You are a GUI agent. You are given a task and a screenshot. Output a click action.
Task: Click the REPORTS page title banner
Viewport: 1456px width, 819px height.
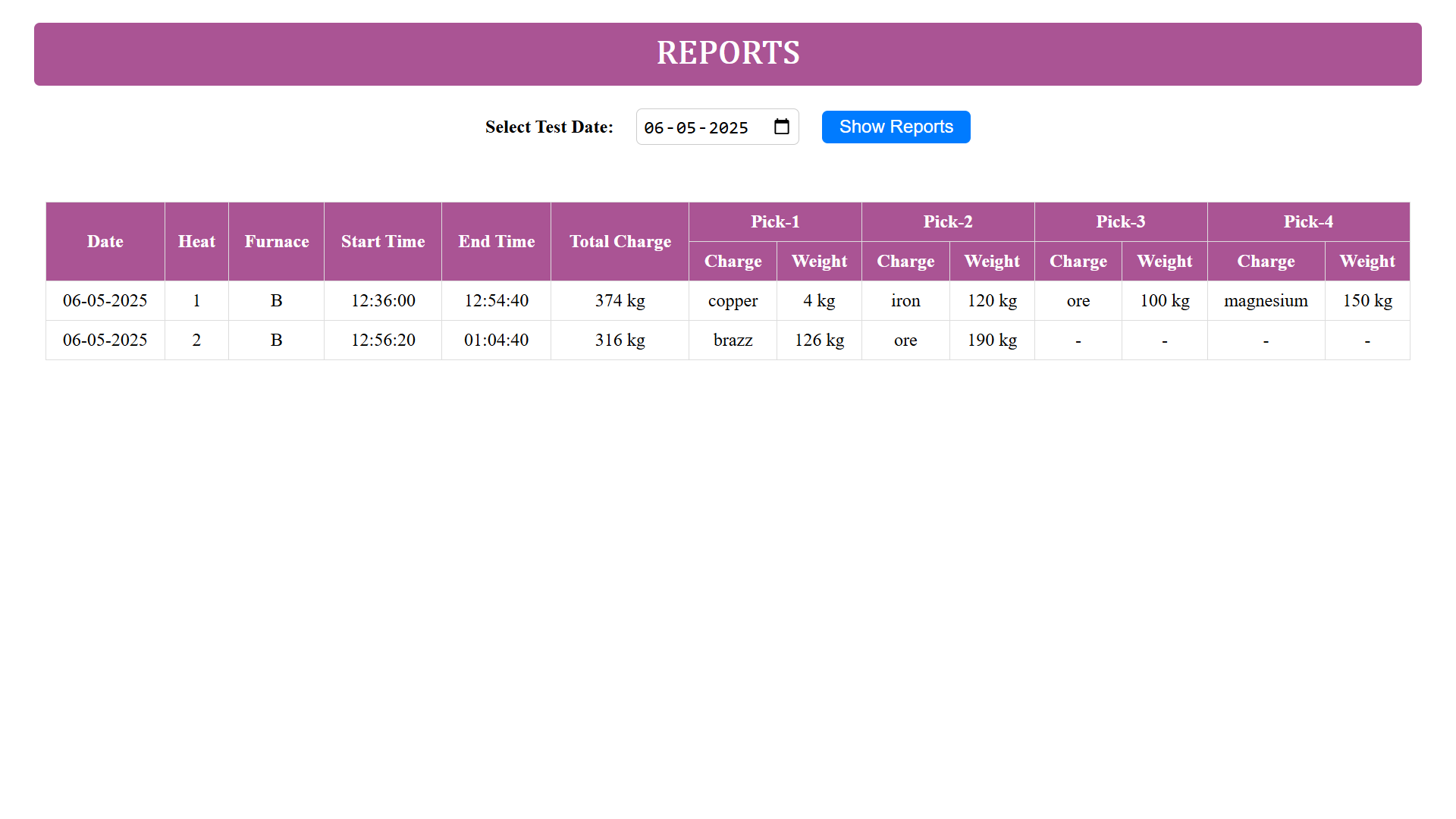pos(728,54)
